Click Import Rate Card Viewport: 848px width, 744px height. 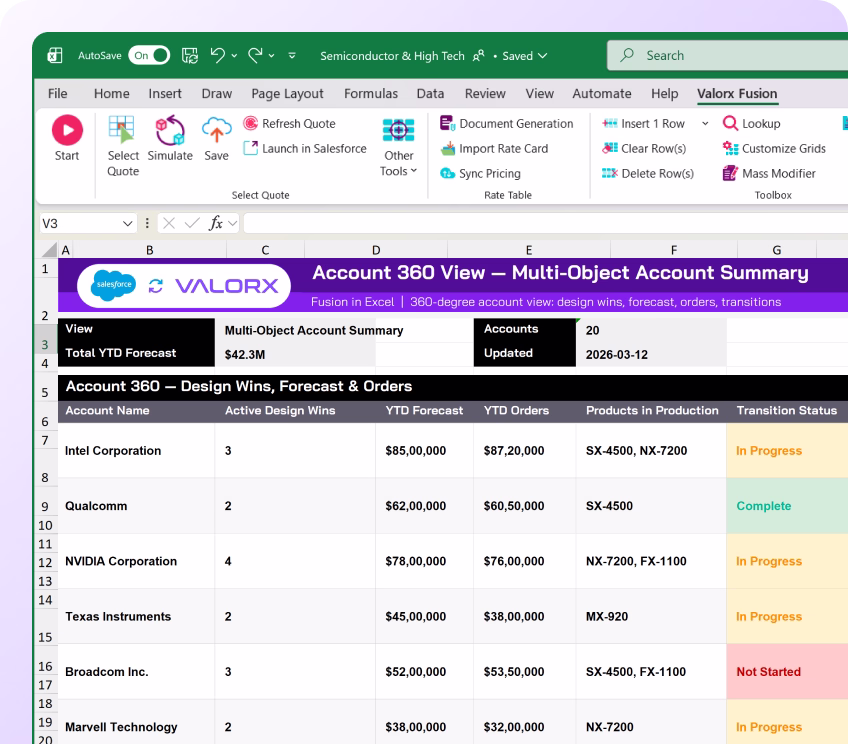pos(494,148)
